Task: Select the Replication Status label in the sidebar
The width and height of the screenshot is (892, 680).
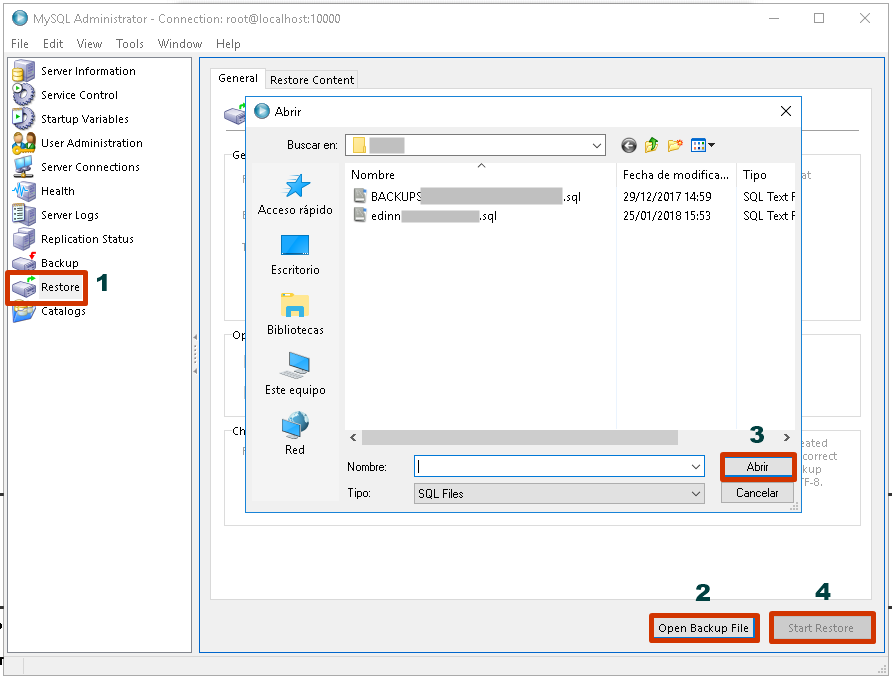Action: pyautogui.click(x=87, y=239)
